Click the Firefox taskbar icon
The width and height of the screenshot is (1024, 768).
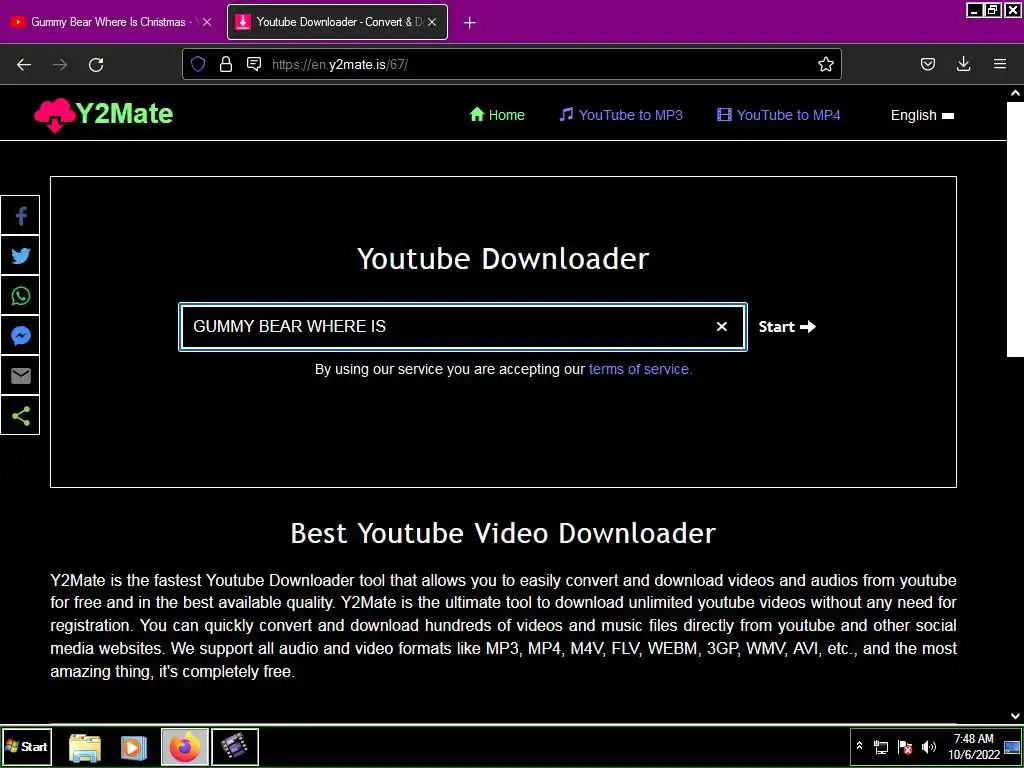pos(185,746)
